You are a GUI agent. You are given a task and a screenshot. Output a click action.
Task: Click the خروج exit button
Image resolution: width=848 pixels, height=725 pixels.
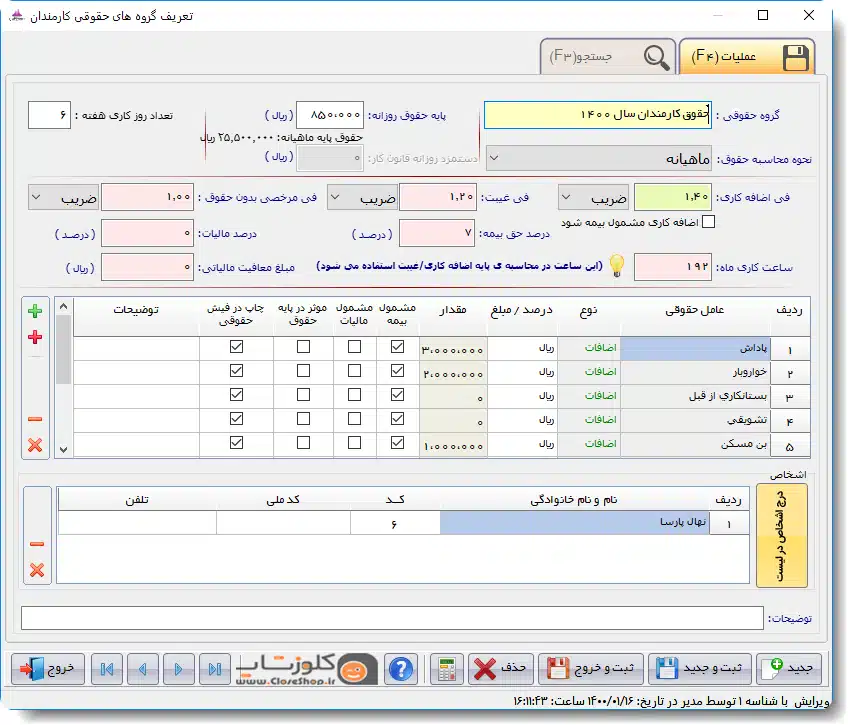tap(48, 669)
